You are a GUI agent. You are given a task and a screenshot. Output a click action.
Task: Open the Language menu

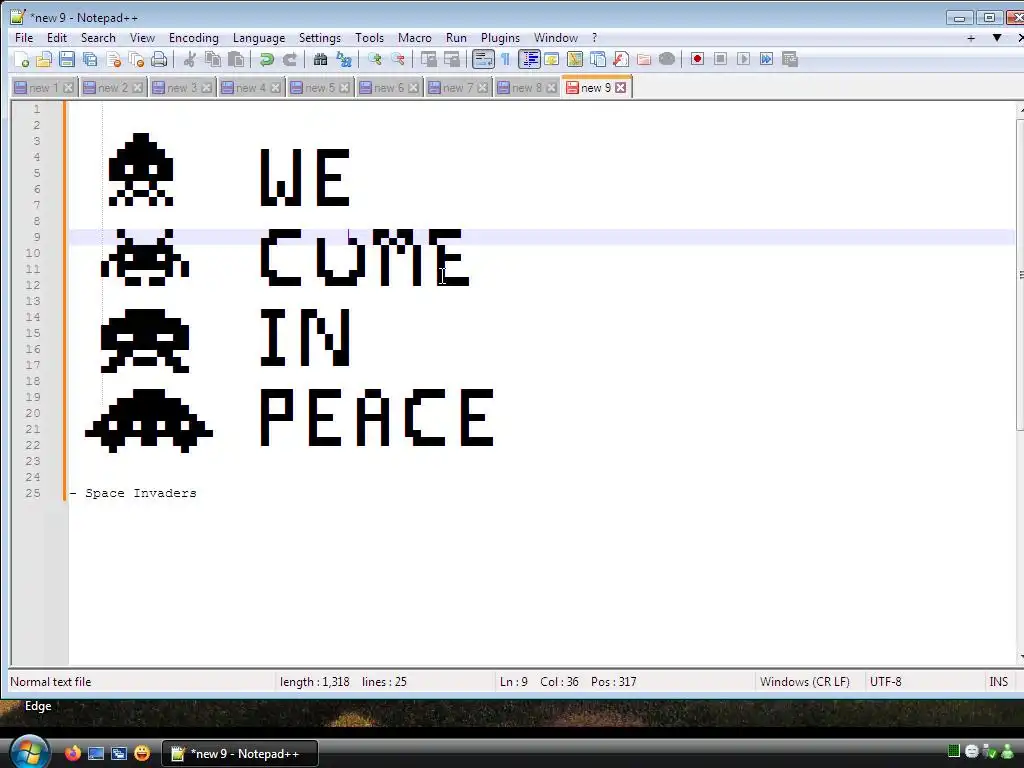click(259, 38)
